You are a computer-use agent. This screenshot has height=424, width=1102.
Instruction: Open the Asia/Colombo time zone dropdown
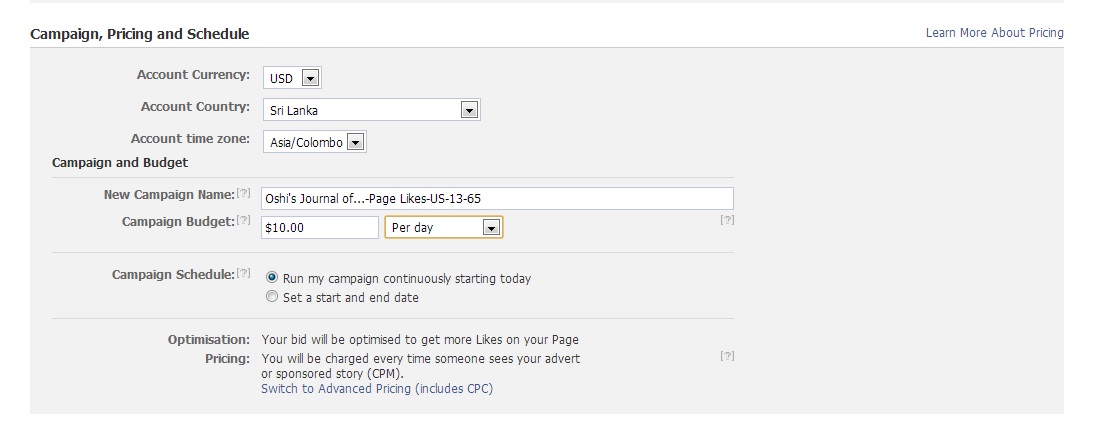point(315,142)
